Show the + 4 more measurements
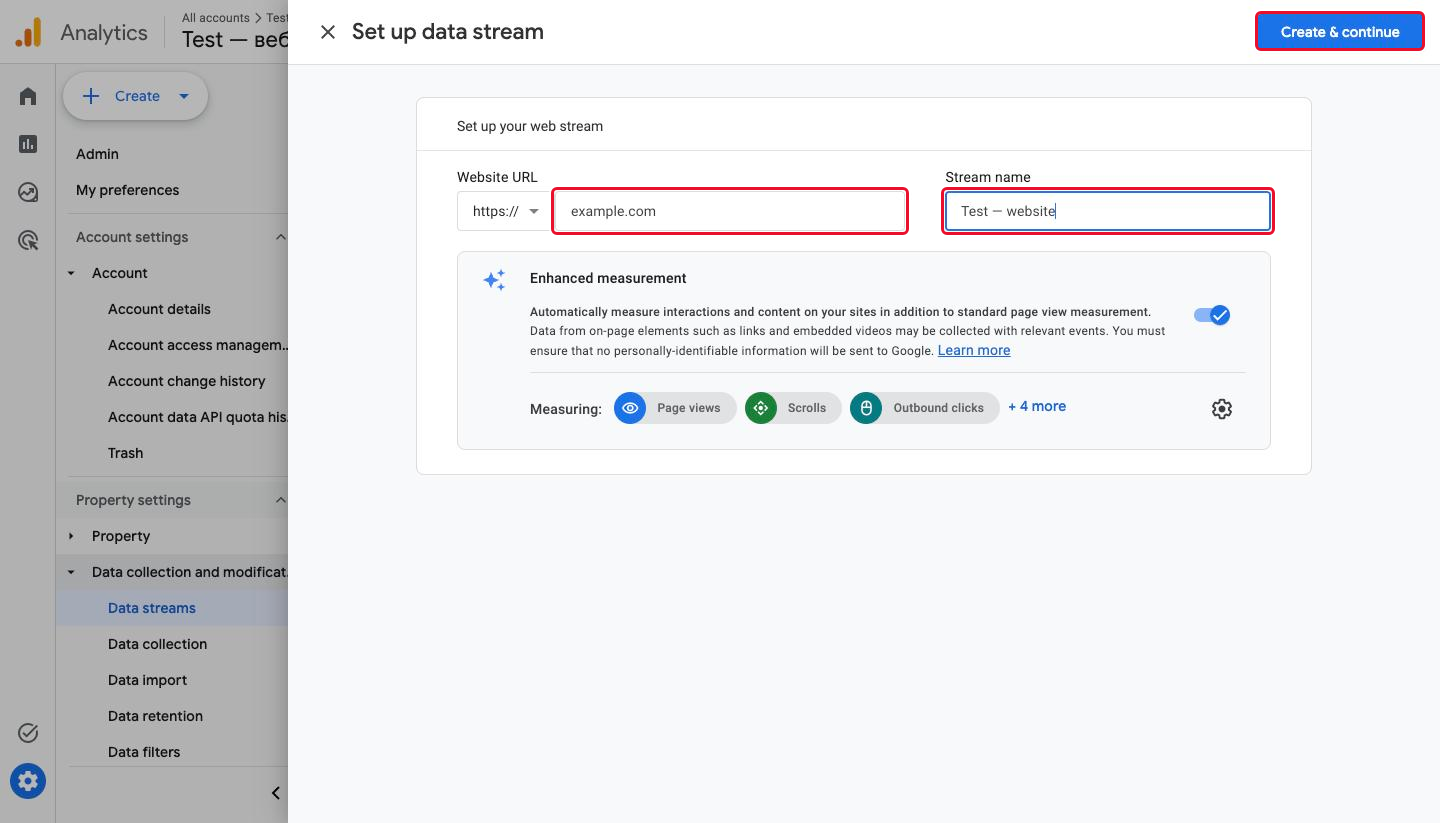Viewport: 1440px width, 823px height. coord(1037,406)
